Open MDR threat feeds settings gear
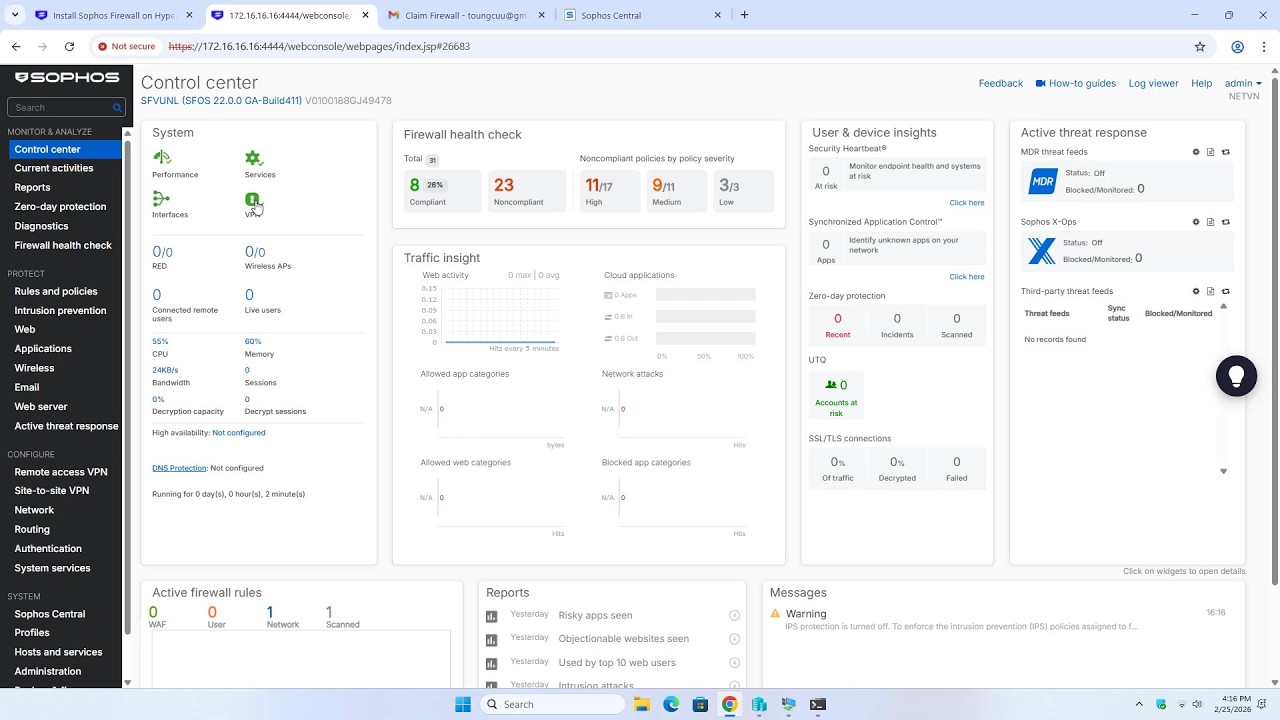1280x720 pixels. coord(1196,152)
